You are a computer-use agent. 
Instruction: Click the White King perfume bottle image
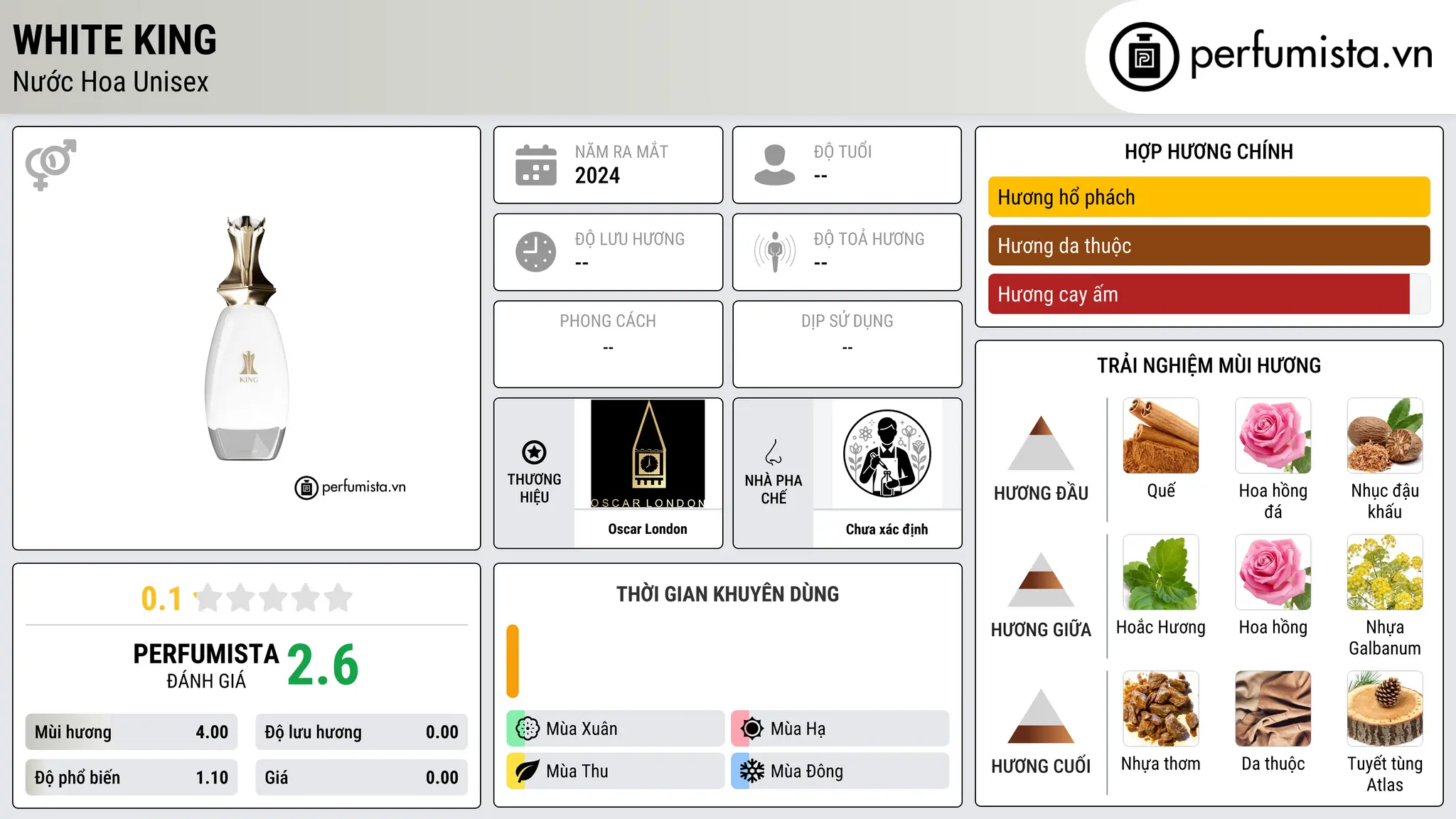247,338
